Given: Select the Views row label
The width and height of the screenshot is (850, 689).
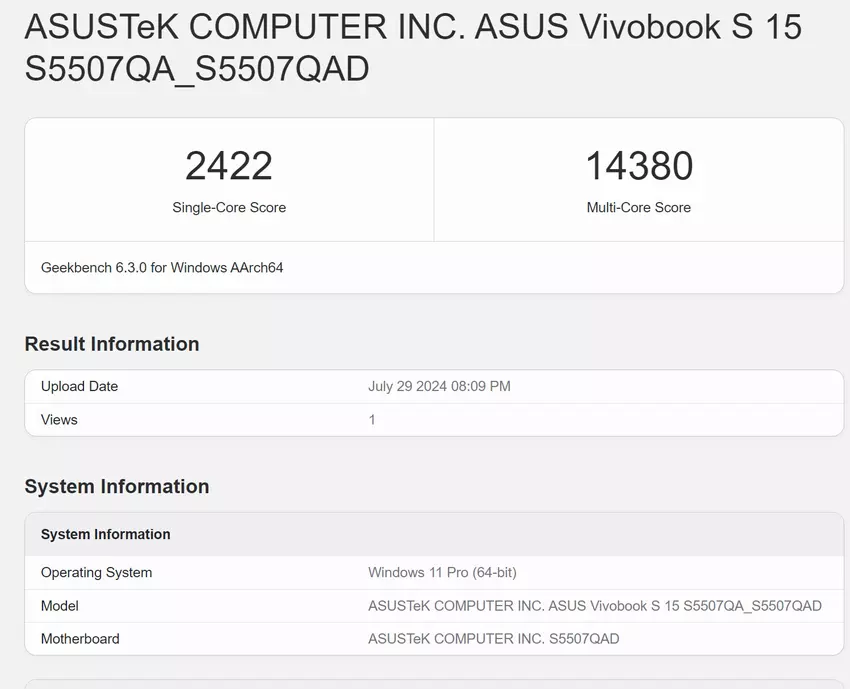Looking at the screenshot, I should point(59,420).
